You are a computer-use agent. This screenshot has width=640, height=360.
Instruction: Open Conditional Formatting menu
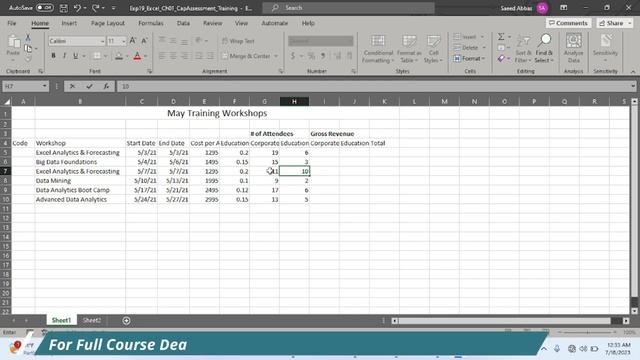[378, 49]
